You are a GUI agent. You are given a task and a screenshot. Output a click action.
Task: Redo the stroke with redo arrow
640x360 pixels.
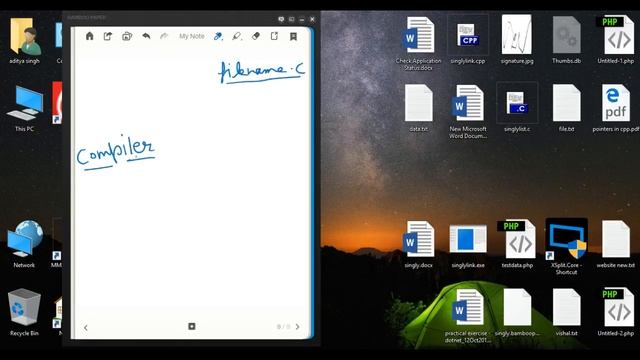point(164,36)
